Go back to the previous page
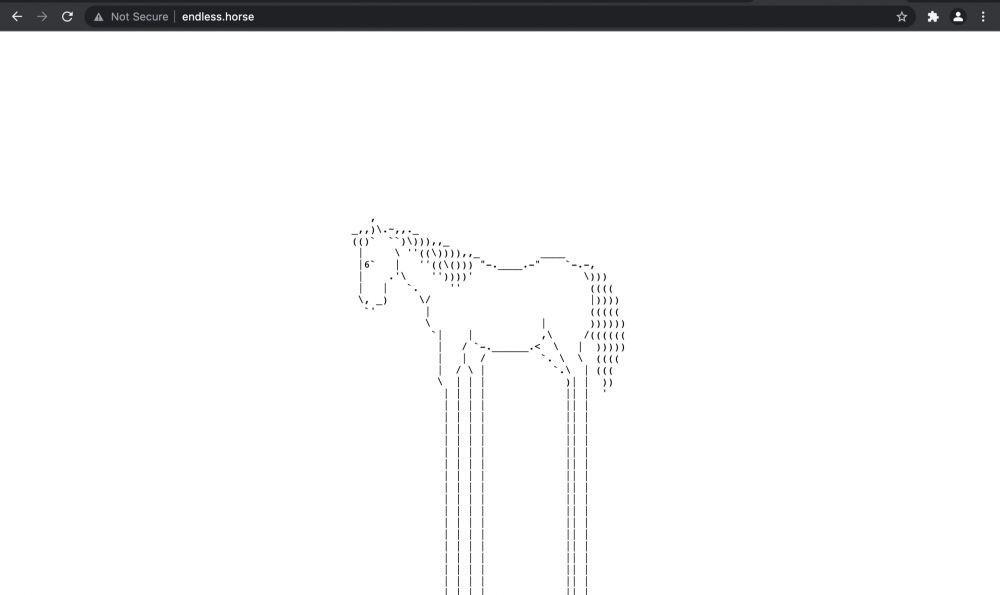Screen dimensions: 1000x595 pos(17,17)
